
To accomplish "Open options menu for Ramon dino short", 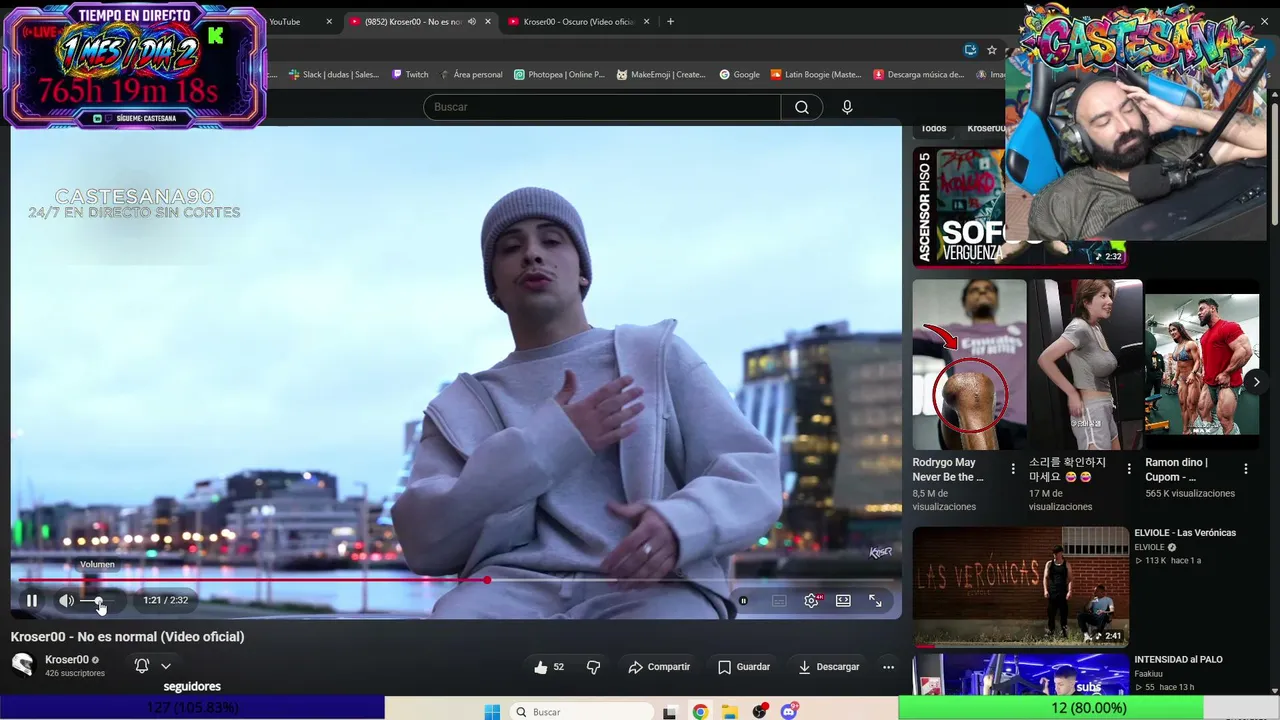I will coord(1246,468).
